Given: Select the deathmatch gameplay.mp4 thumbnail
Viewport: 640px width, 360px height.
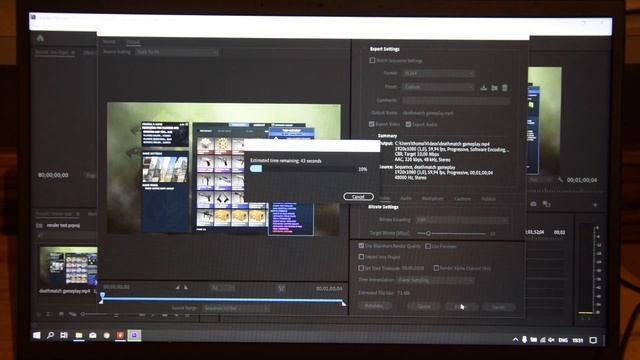Looking at the screenshot, I should pyautogui.click(x=68, y=266).
